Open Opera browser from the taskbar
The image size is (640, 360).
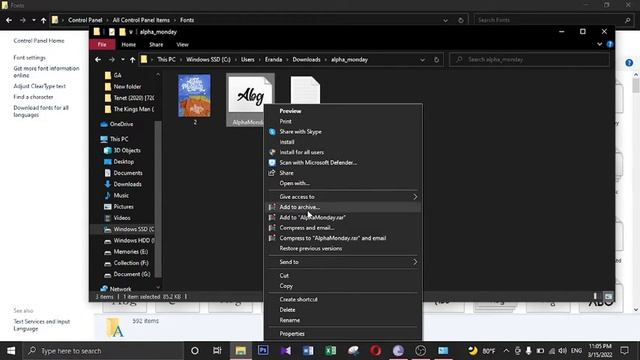(376, 350)
